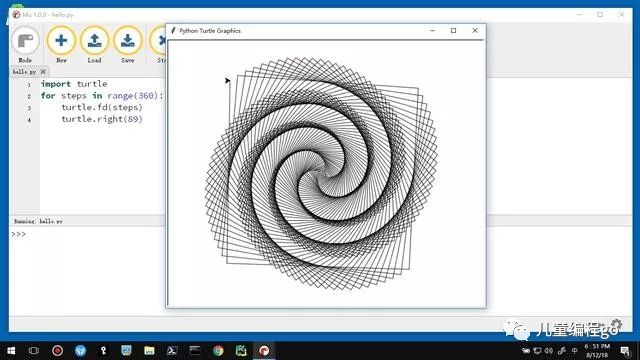640x360 pixels.
Task: Click the 'for steps in range(360):' line
Action: [x=102, y=96]
